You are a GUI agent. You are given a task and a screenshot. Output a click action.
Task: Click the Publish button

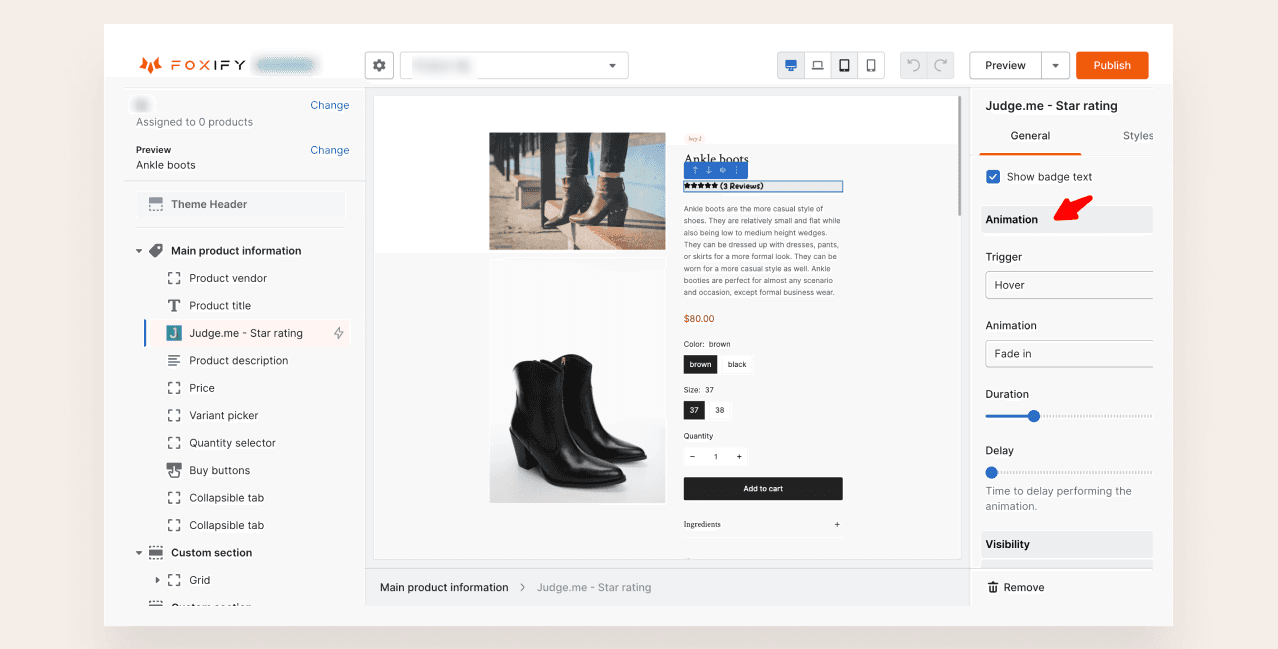(x=1111, y=66)
